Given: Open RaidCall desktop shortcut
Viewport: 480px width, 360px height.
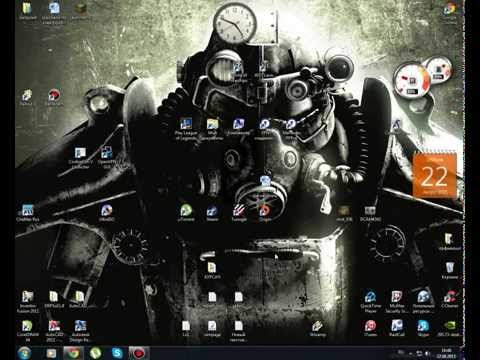Looking at the screenshot, I should pyautogui.click(x=397, y=328).
